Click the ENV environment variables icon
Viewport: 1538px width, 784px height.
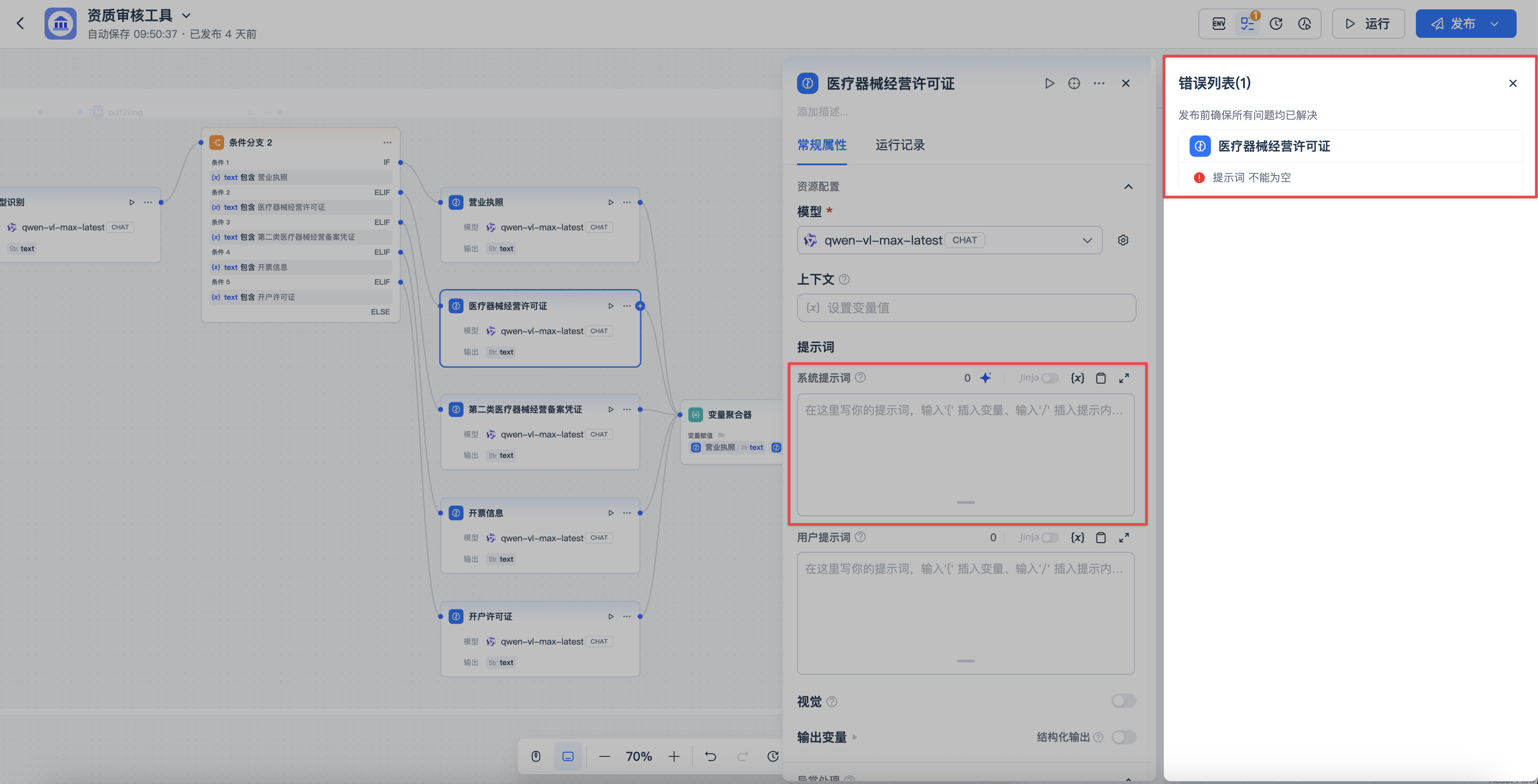[1219, 24]
